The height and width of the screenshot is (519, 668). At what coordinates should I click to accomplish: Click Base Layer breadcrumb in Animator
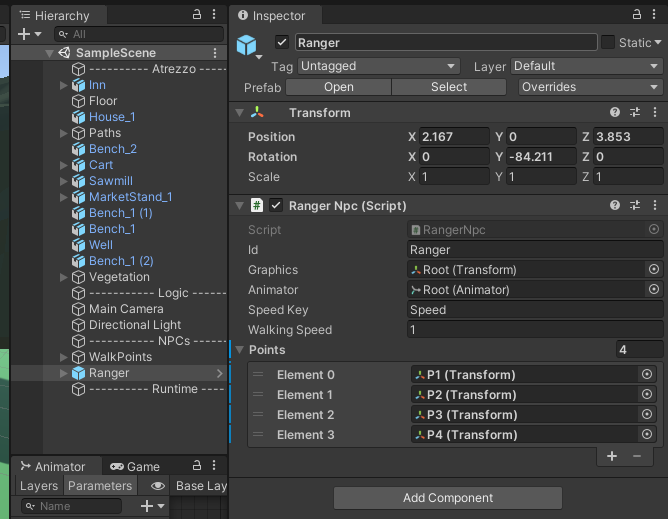pos(202,486)
